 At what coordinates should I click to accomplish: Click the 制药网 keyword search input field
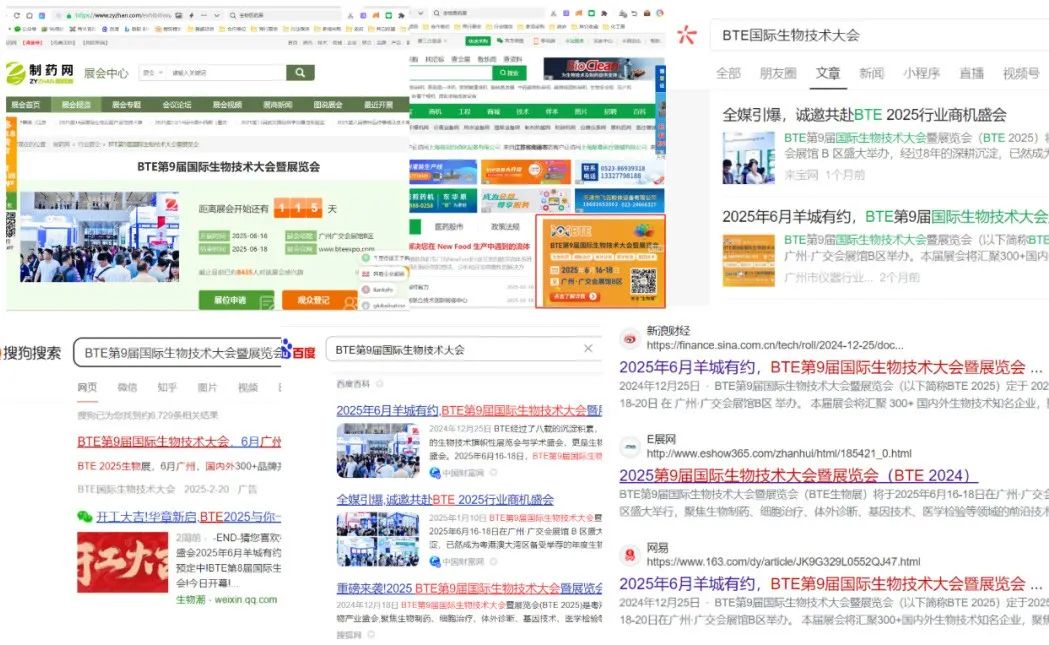pos(226,72)
